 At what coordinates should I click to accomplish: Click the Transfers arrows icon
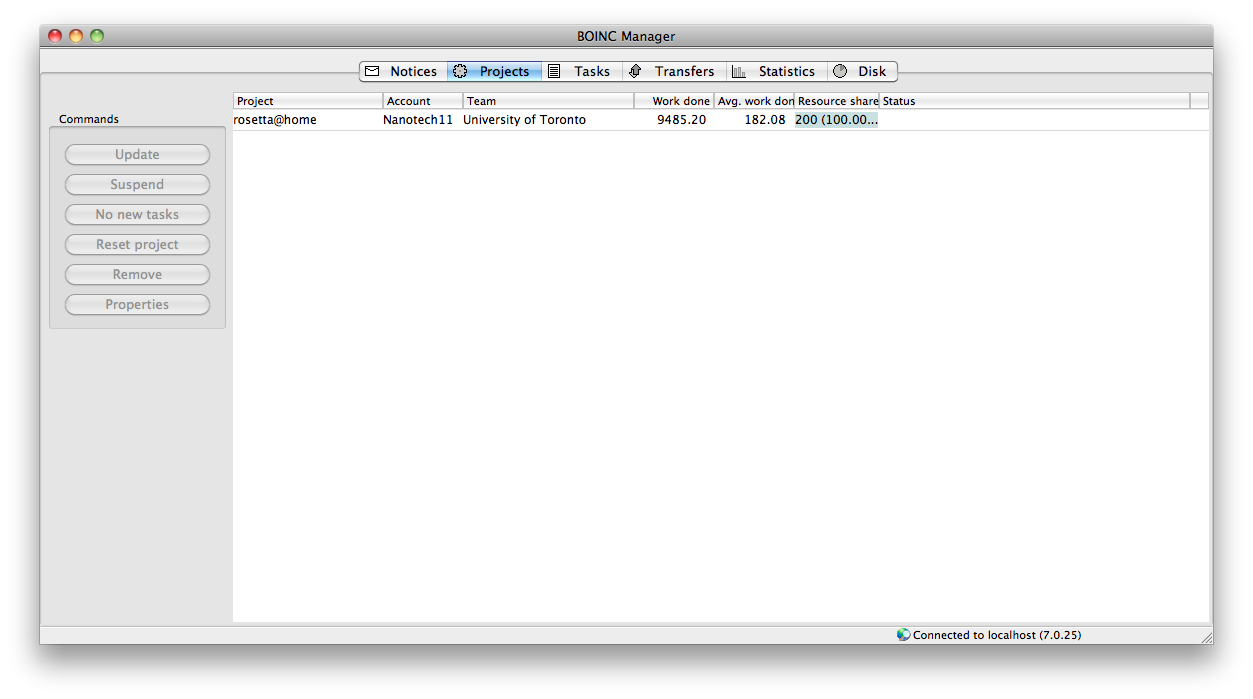635,72
